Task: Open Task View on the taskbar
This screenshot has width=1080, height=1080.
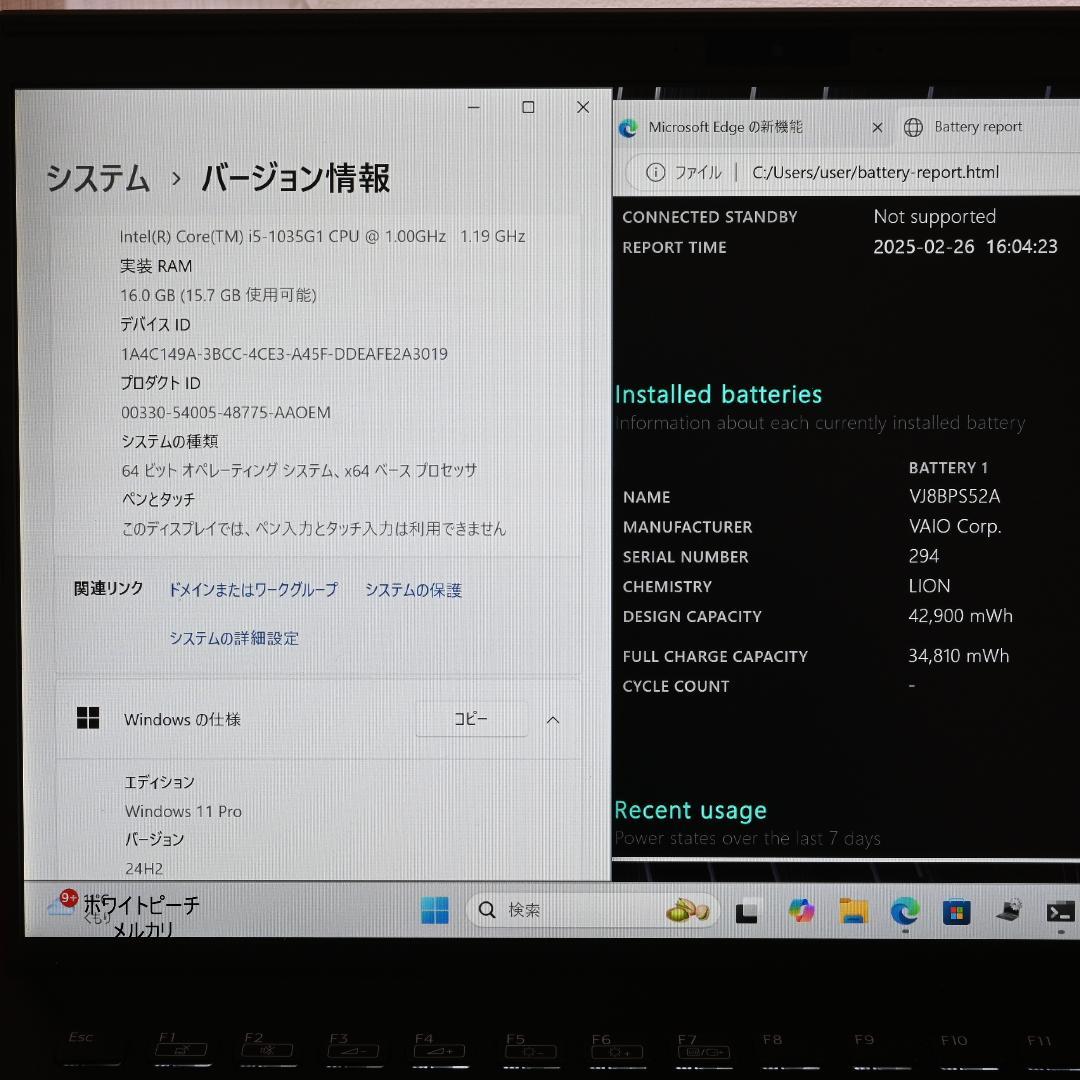Action: [x=747, y=911]
